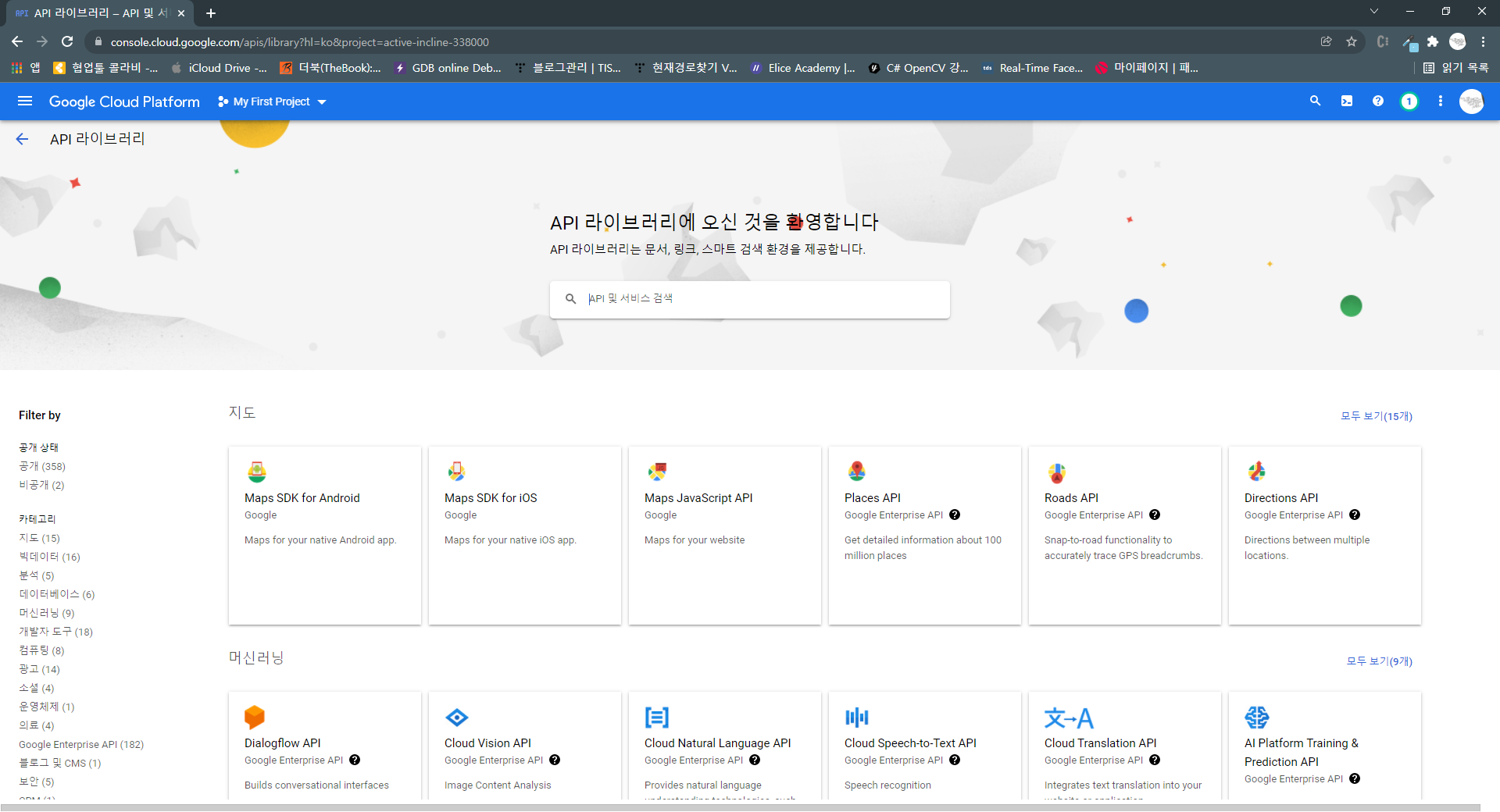Click the account avatar in the header
Screen dimensions: 1500x812
point(1472,101)
